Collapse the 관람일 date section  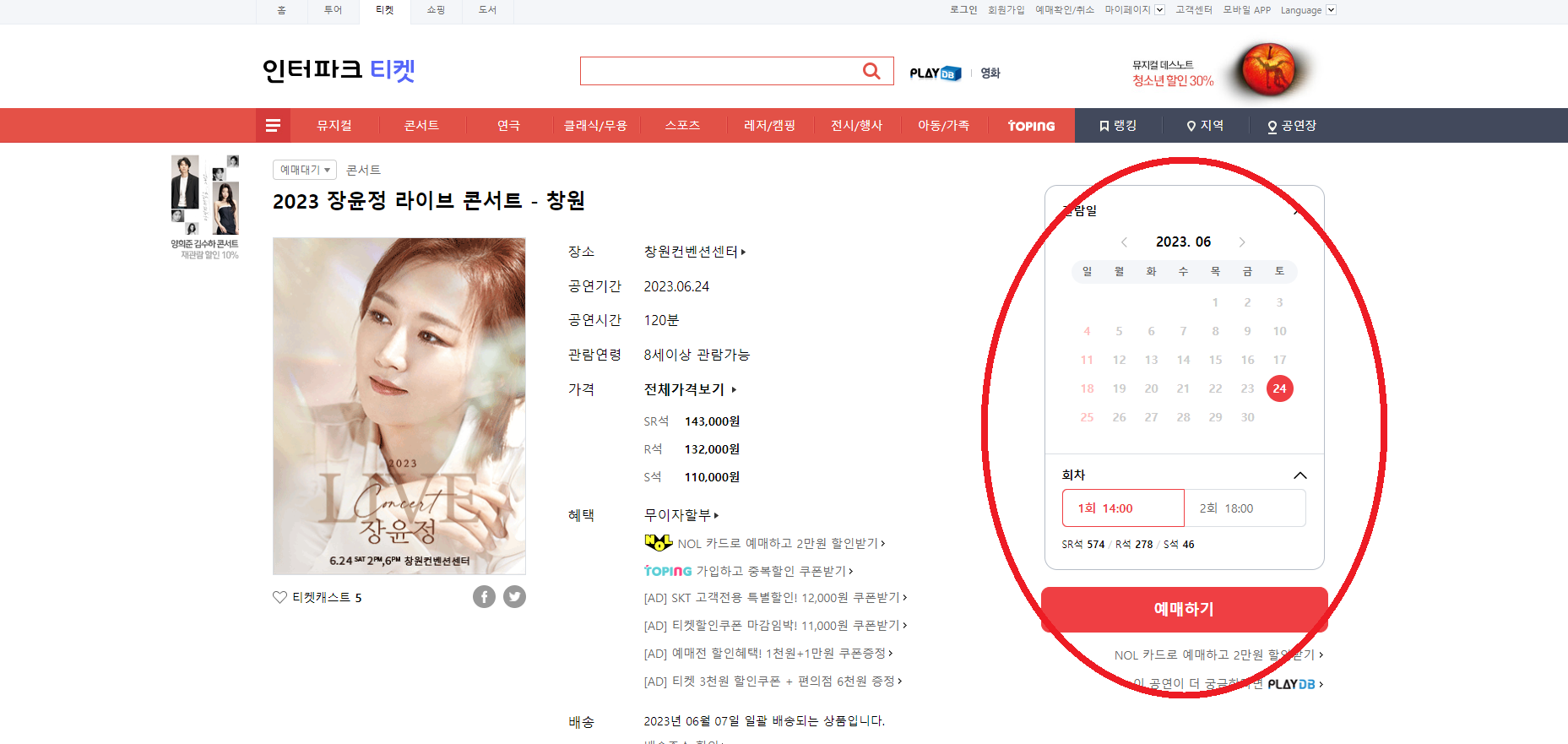pos(1300,210)
